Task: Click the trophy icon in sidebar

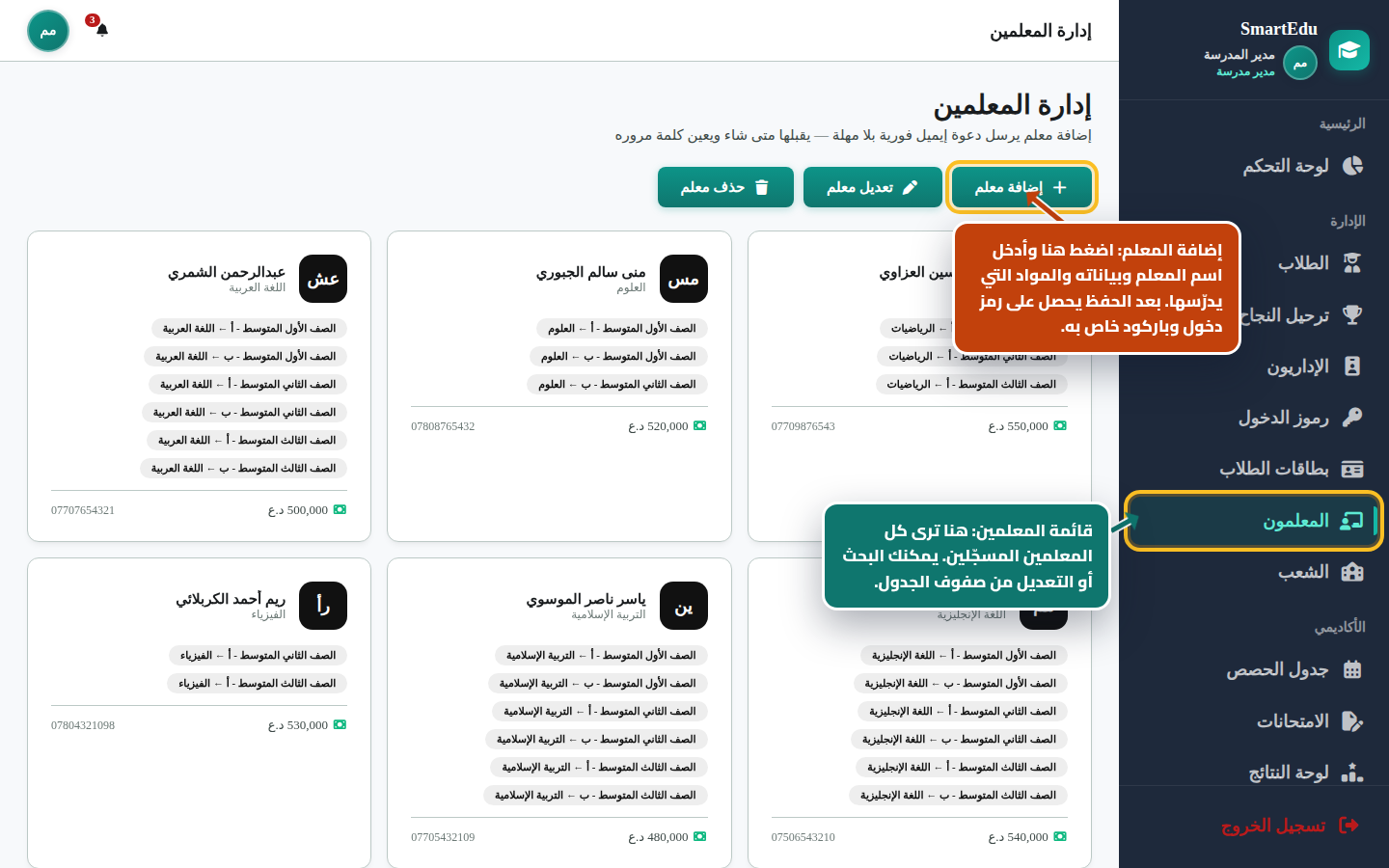Action: [1352, 314]
